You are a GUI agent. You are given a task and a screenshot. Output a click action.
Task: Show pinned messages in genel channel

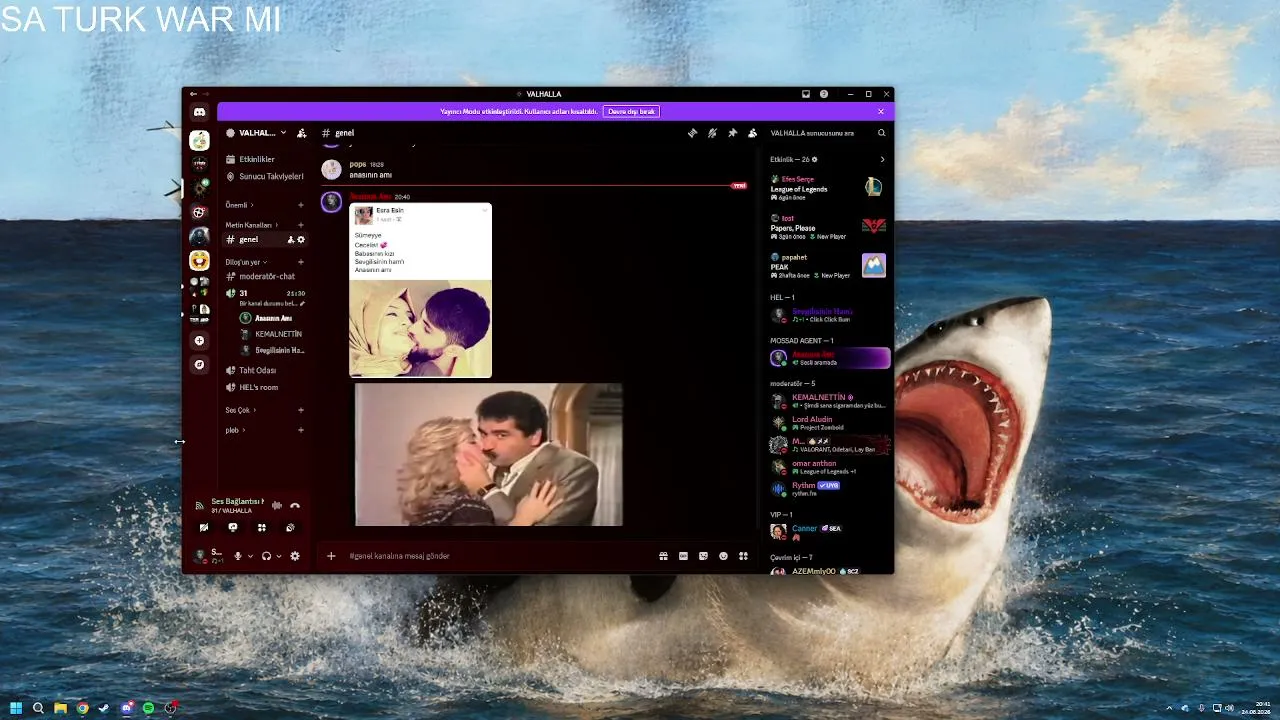click(x=732, y=133)
